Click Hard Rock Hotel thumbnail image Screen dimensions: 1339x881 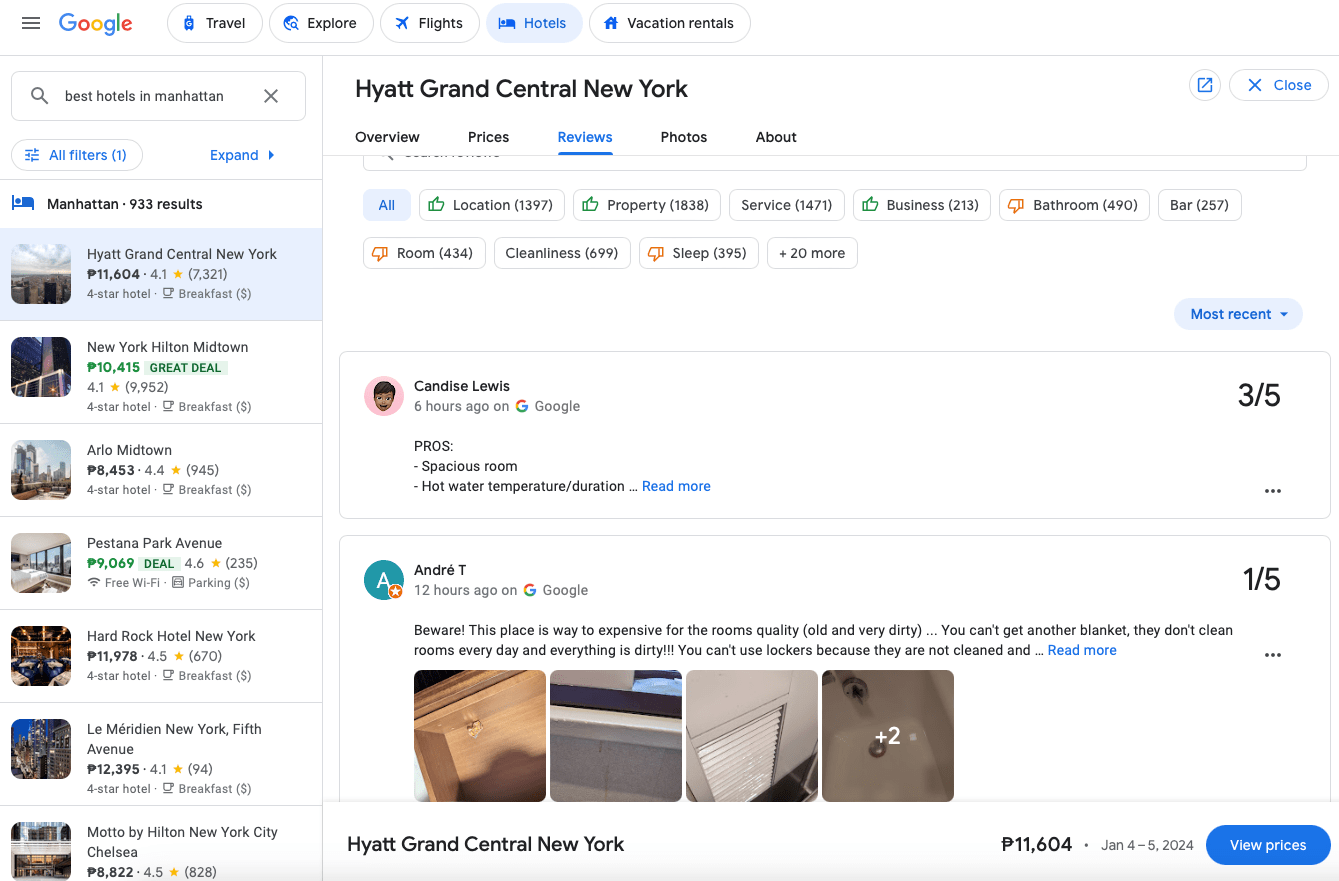41,656
